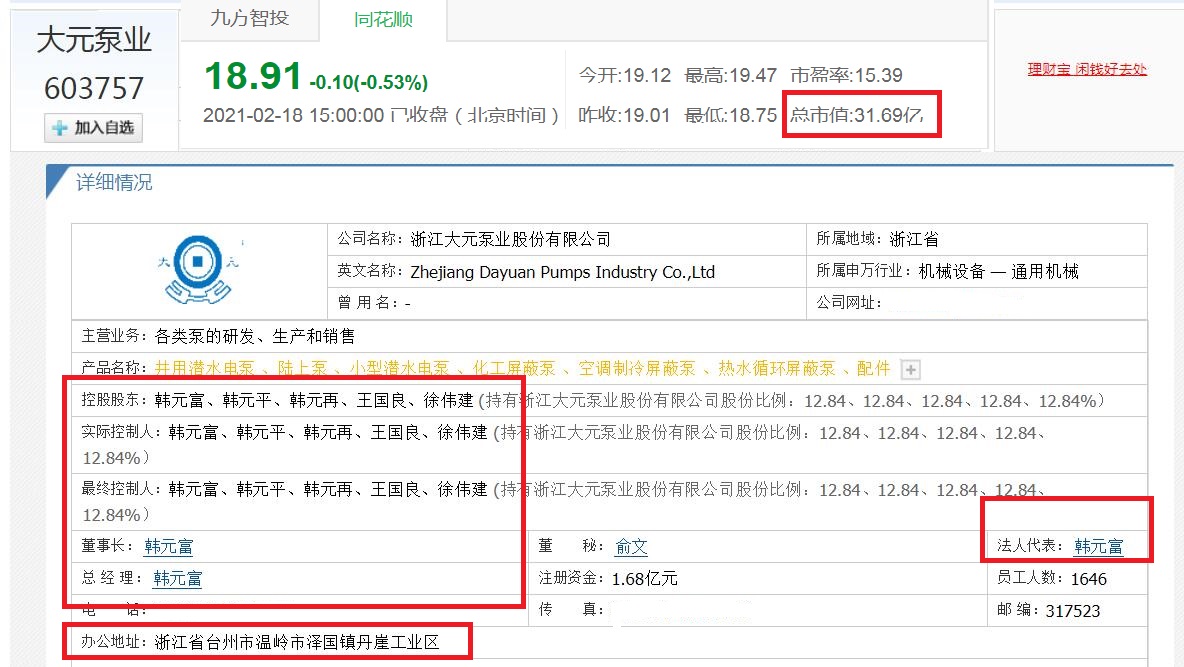Click the 曾用名 field
The width and height of the screenshot is (1184, 667).
(x=566, y=303)
